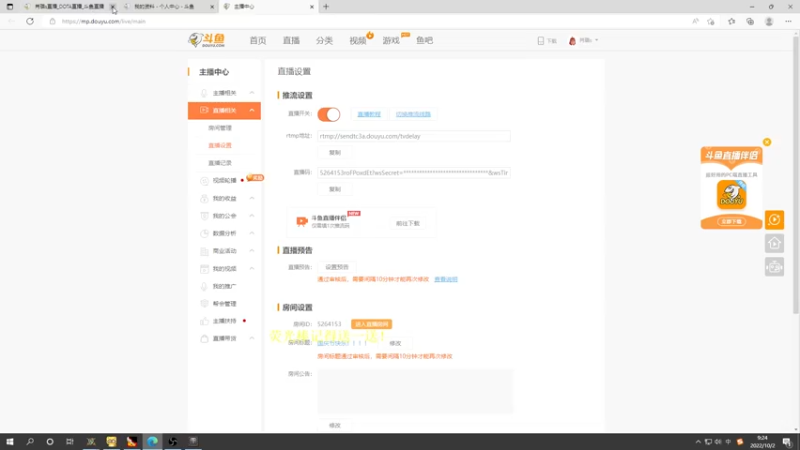This screenshot has width=800, height=450.
Task: Click the orange play floating side icon
Action: [x=774, y=220]
